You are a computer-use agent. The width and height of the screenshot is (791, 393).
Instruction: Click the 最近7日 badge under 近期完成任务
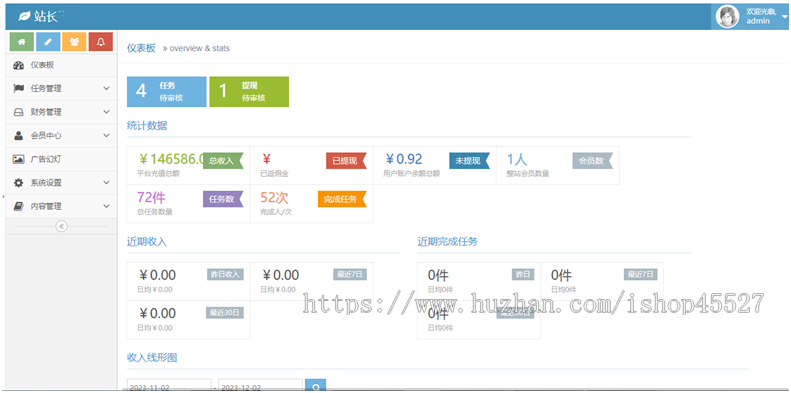640,274
